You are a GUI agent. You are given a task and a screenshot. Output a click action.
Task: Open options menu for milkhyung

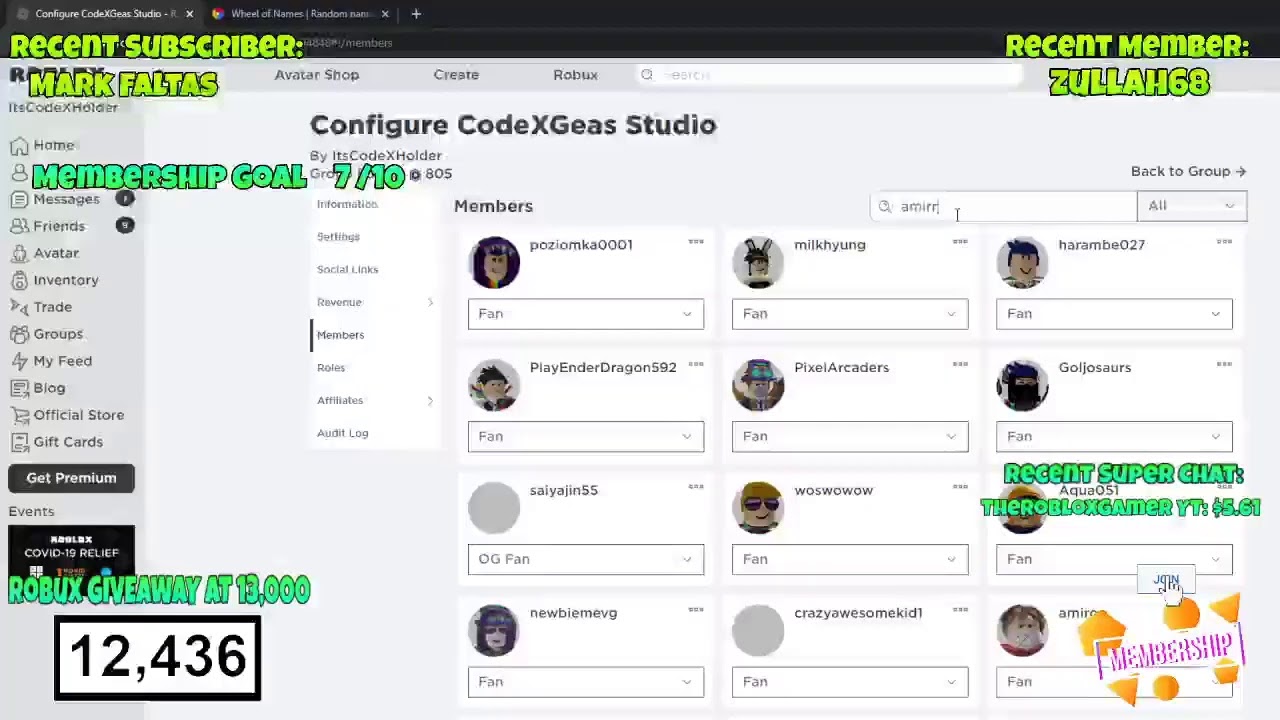tap(960, 242)
